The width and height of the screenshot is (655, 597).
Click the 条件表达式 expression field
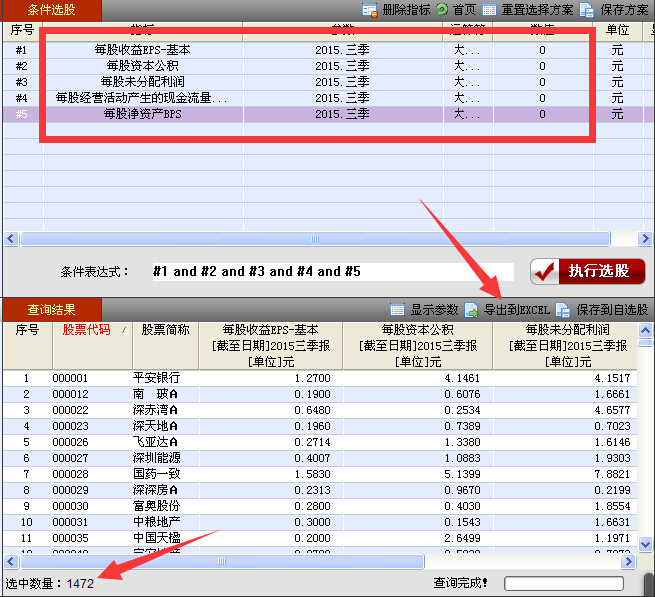click(x=330, y=271)
